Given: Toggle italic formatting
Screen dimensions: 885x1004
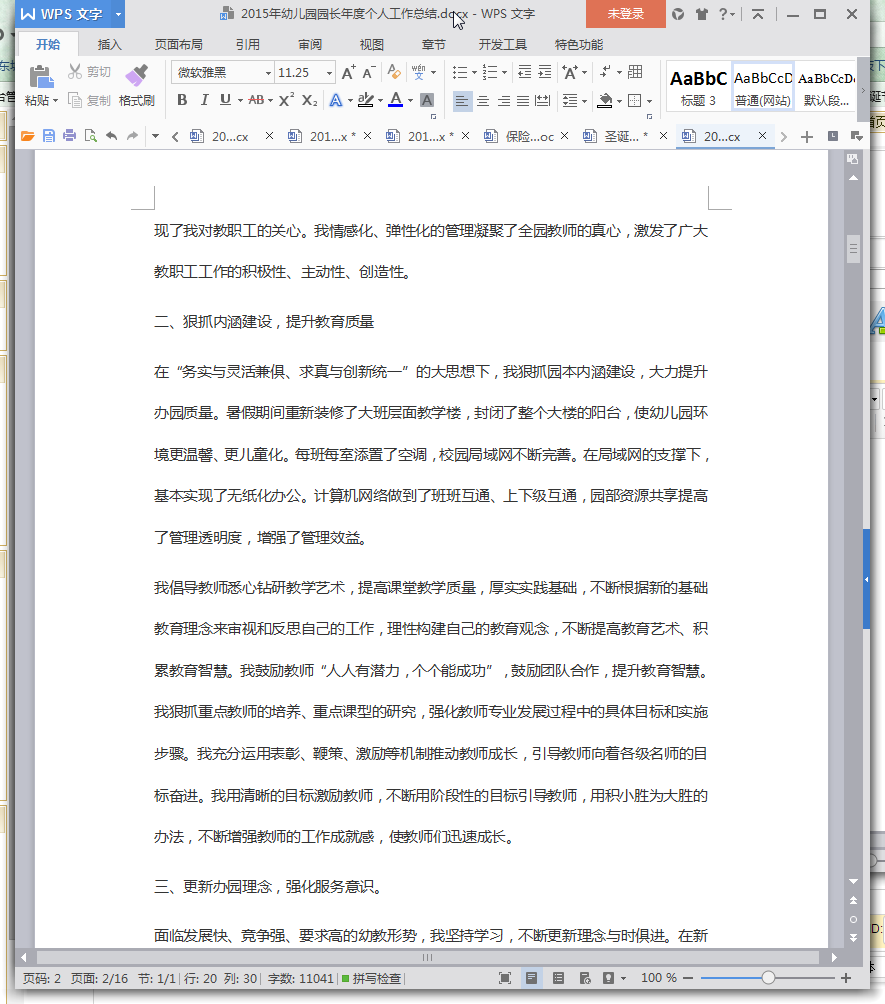Looking at the screenshot, I should tap(204, 100).
